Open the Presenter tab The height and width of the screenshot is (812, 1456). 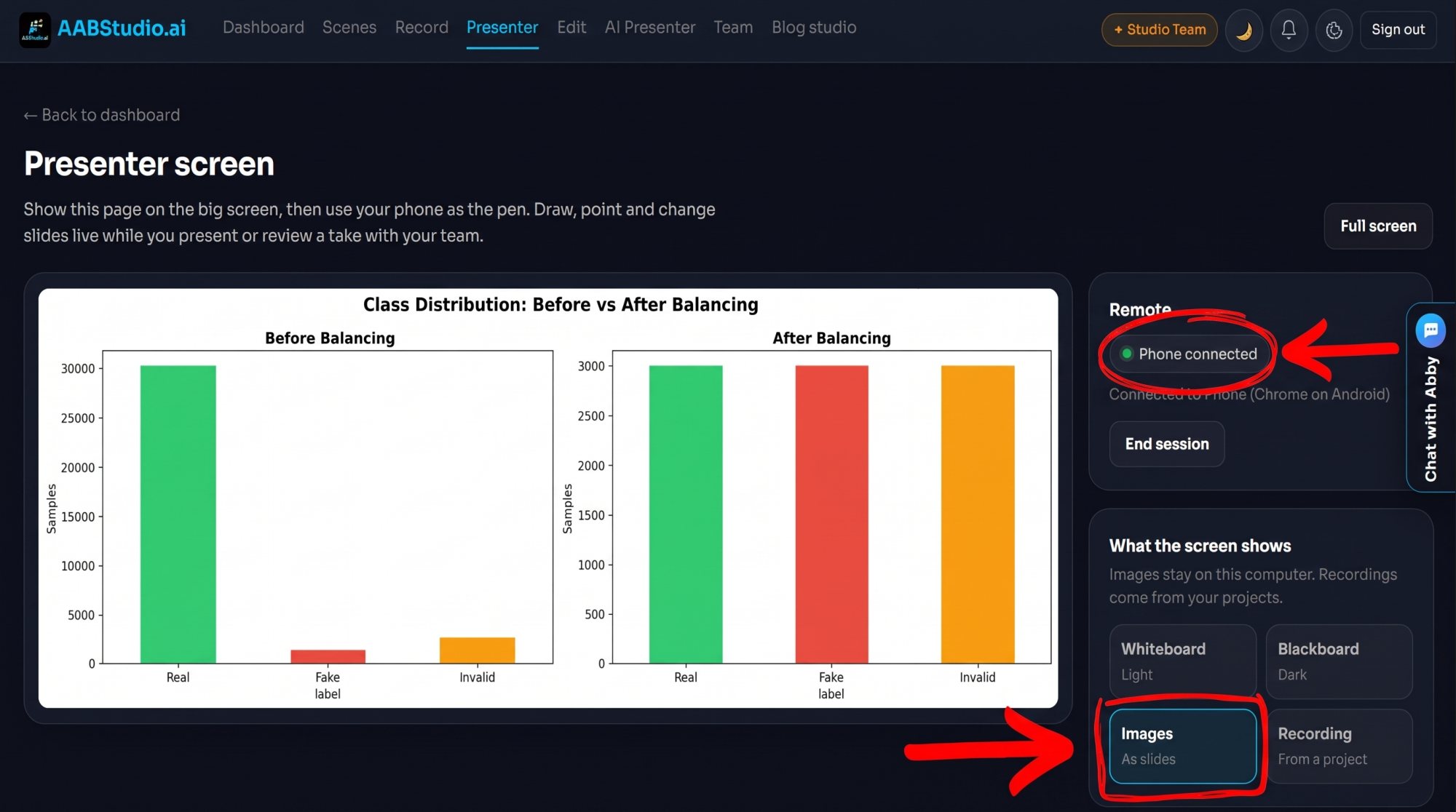(502, 28)
